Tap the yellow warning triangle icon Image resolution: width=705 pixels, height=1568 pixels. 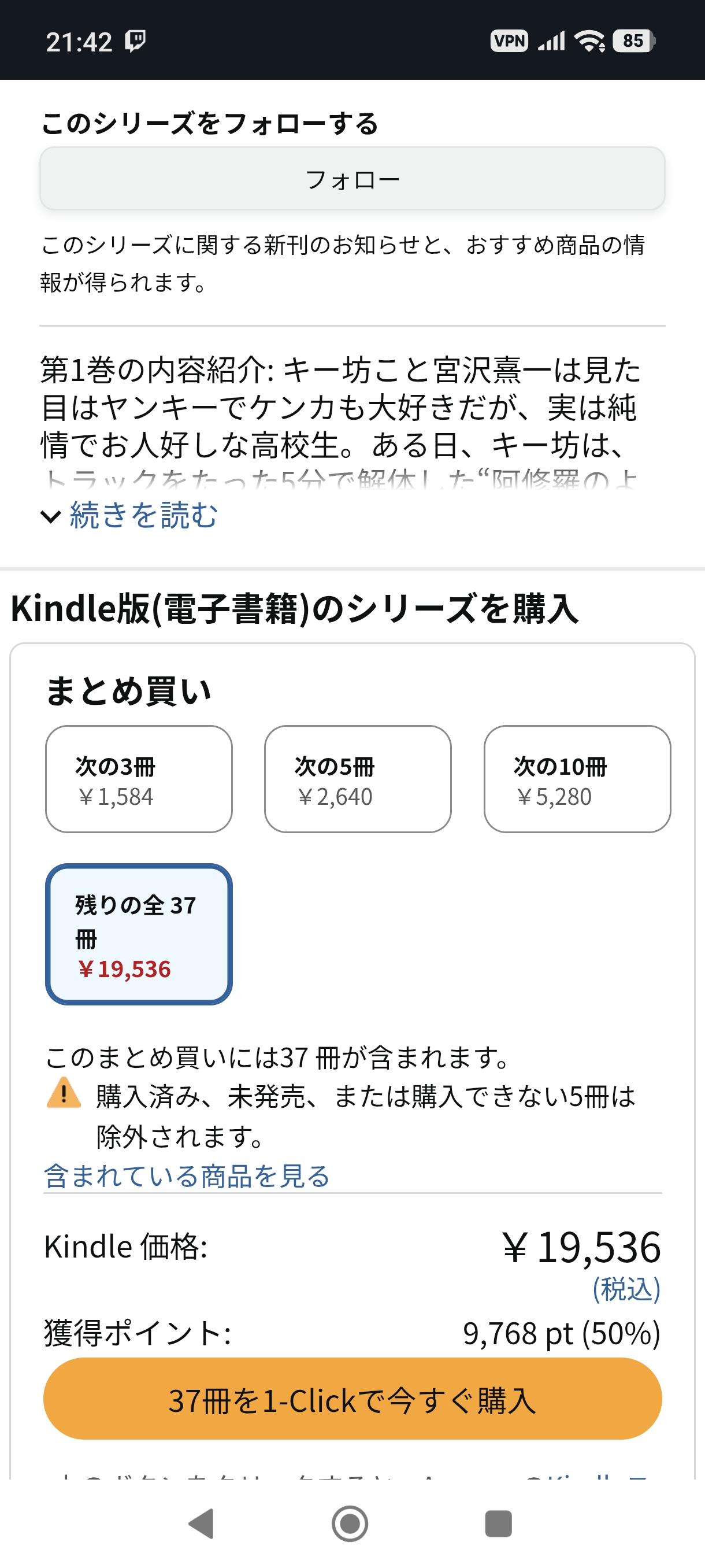click(63, 1093)
